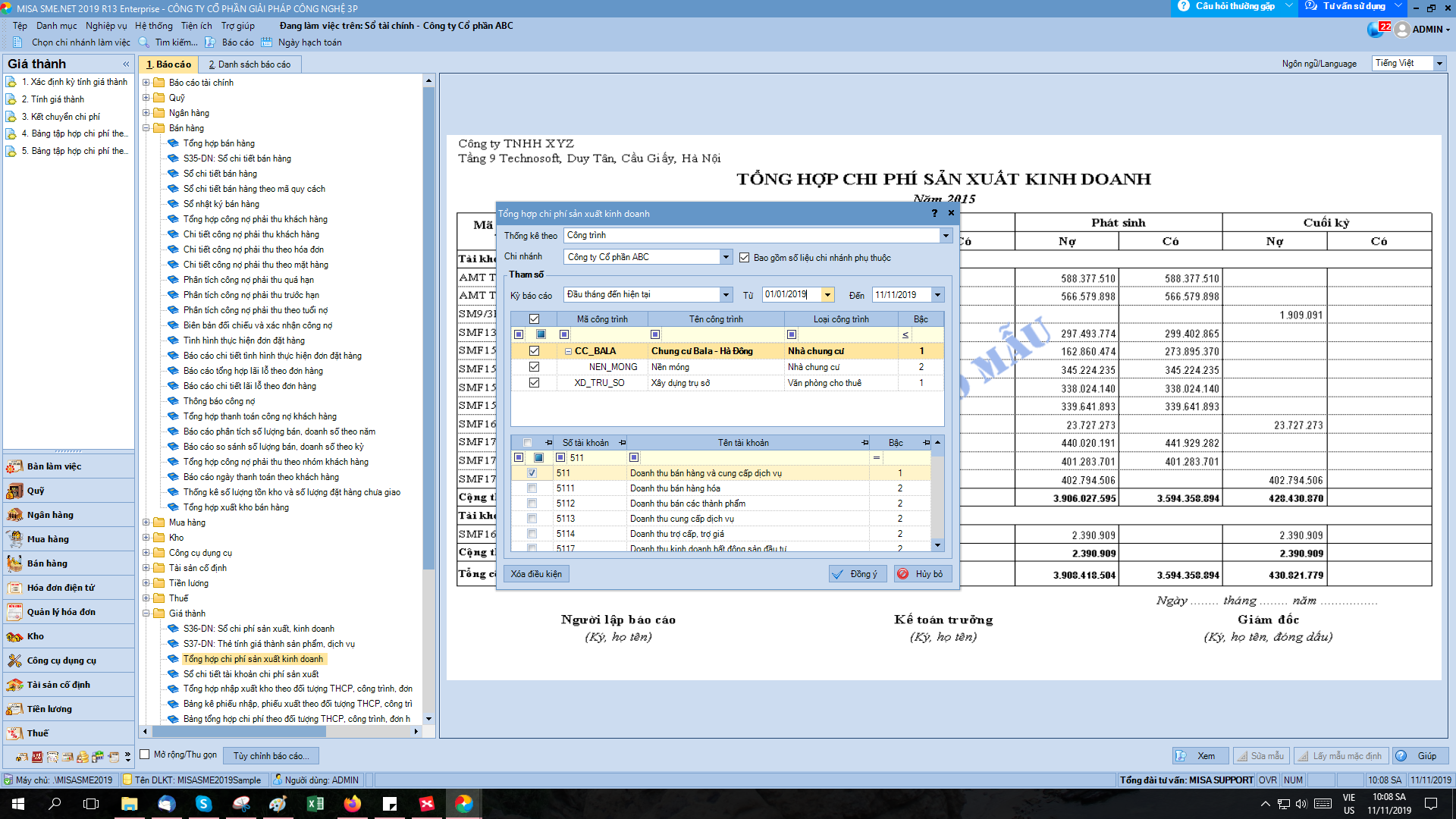Open the Thuế module in left navigation
1456x819 pixels.
point(68,733)
